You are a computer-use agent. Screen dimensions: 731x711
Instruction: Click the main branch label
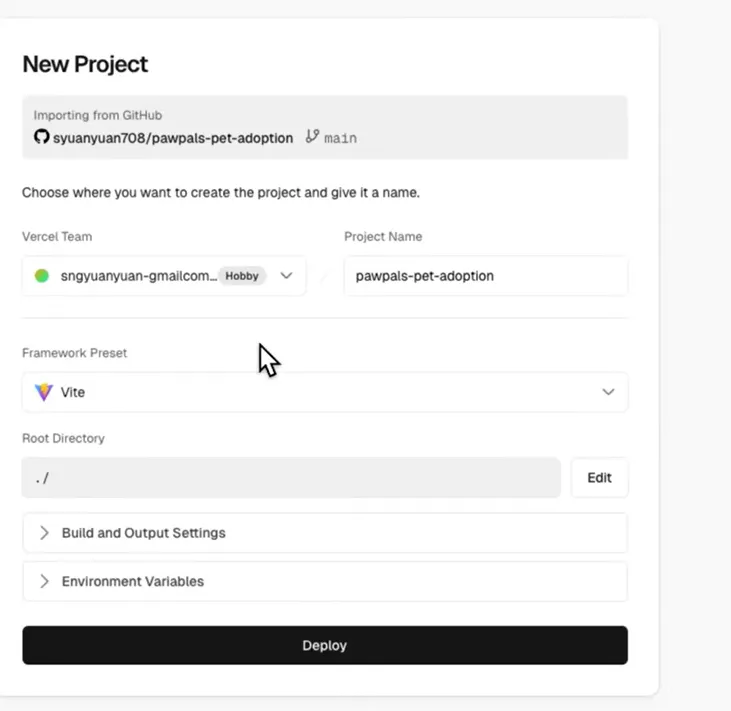tap(341, 138)
